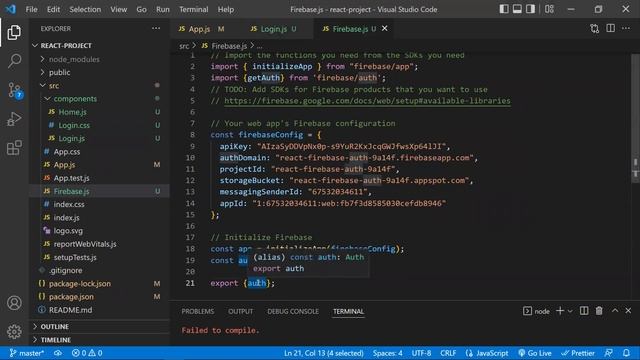Click the feedback icon in status bar
The image size is (640, 360).
click(609, 353)
